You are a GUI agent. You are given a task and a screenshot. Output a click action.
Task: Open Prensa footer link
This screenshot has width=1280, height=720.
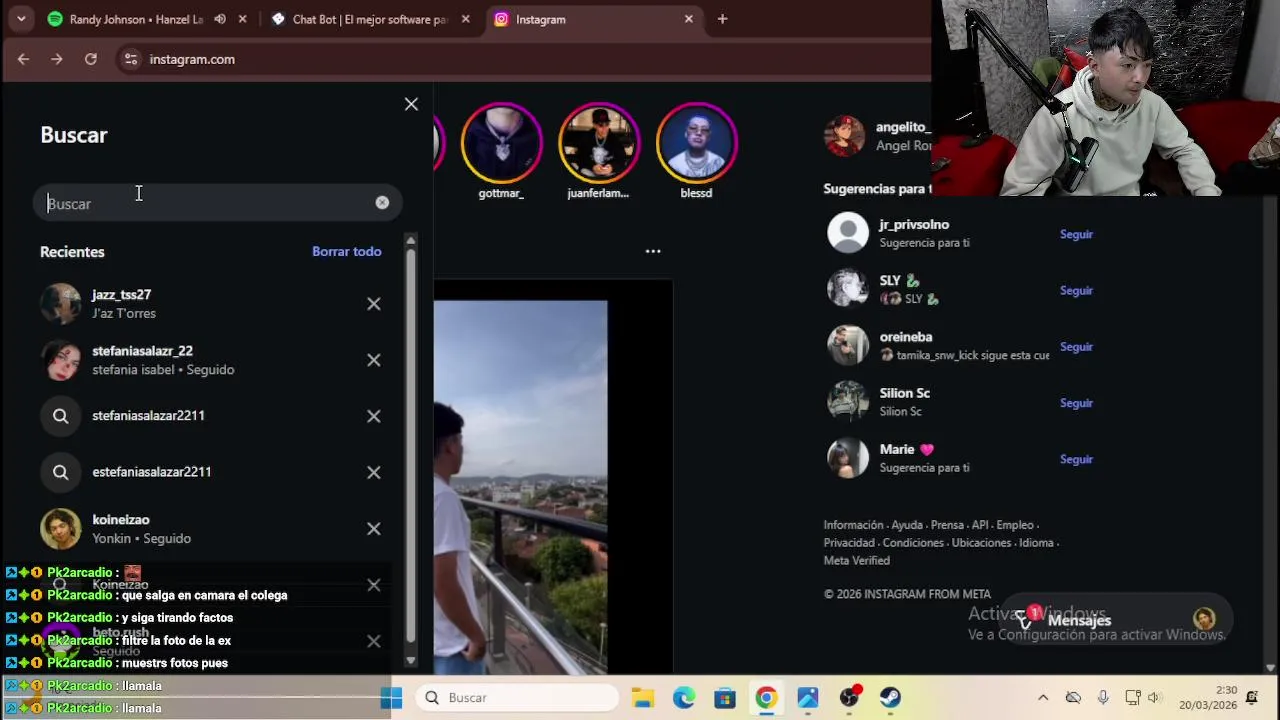[946, 525]
